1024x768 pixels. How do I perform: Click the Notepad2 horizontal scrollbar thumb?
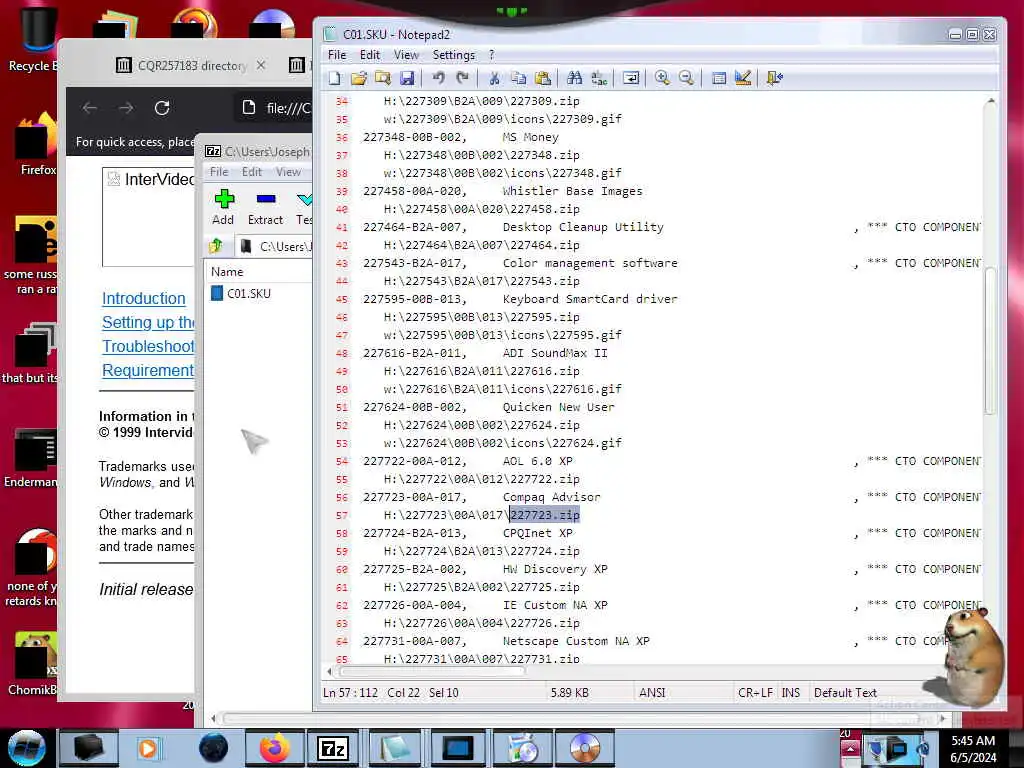tap(431, 671)
